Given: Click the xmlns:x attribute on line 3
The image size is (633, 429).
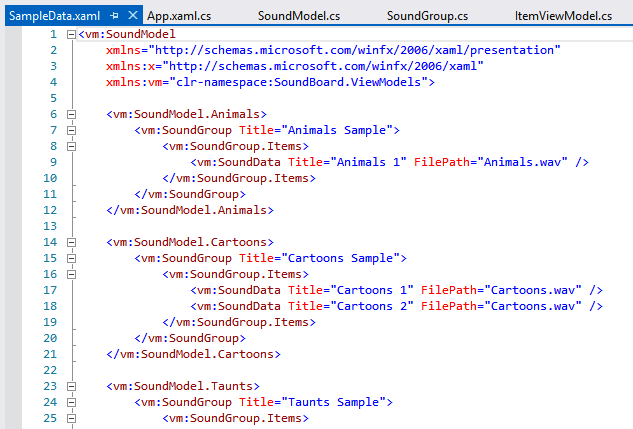Looking at the screenshot, I should (x=130, y=66).
